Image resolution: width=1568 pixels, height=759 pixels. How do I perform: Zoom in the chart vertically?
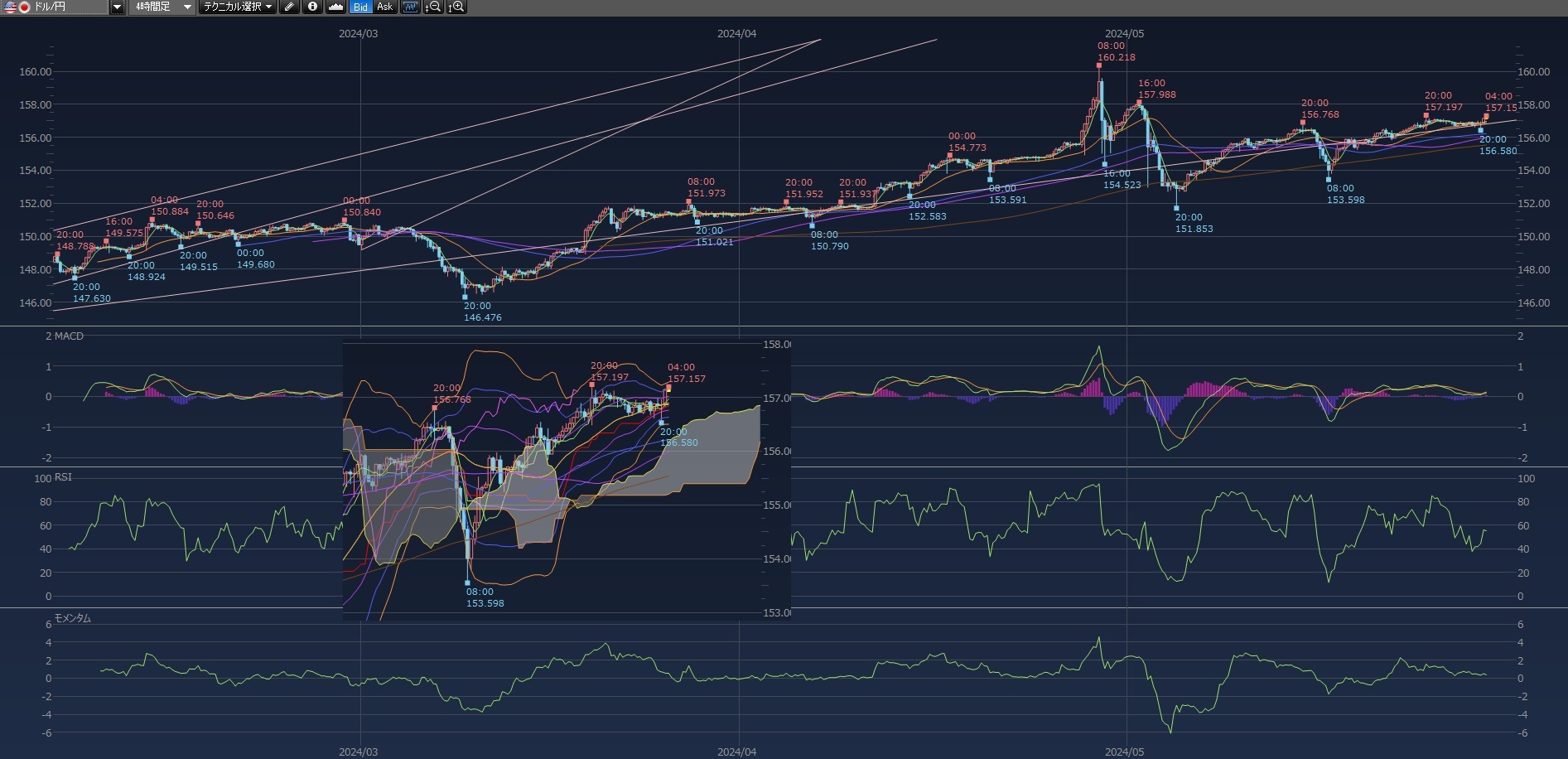click(x=456, y=7)
